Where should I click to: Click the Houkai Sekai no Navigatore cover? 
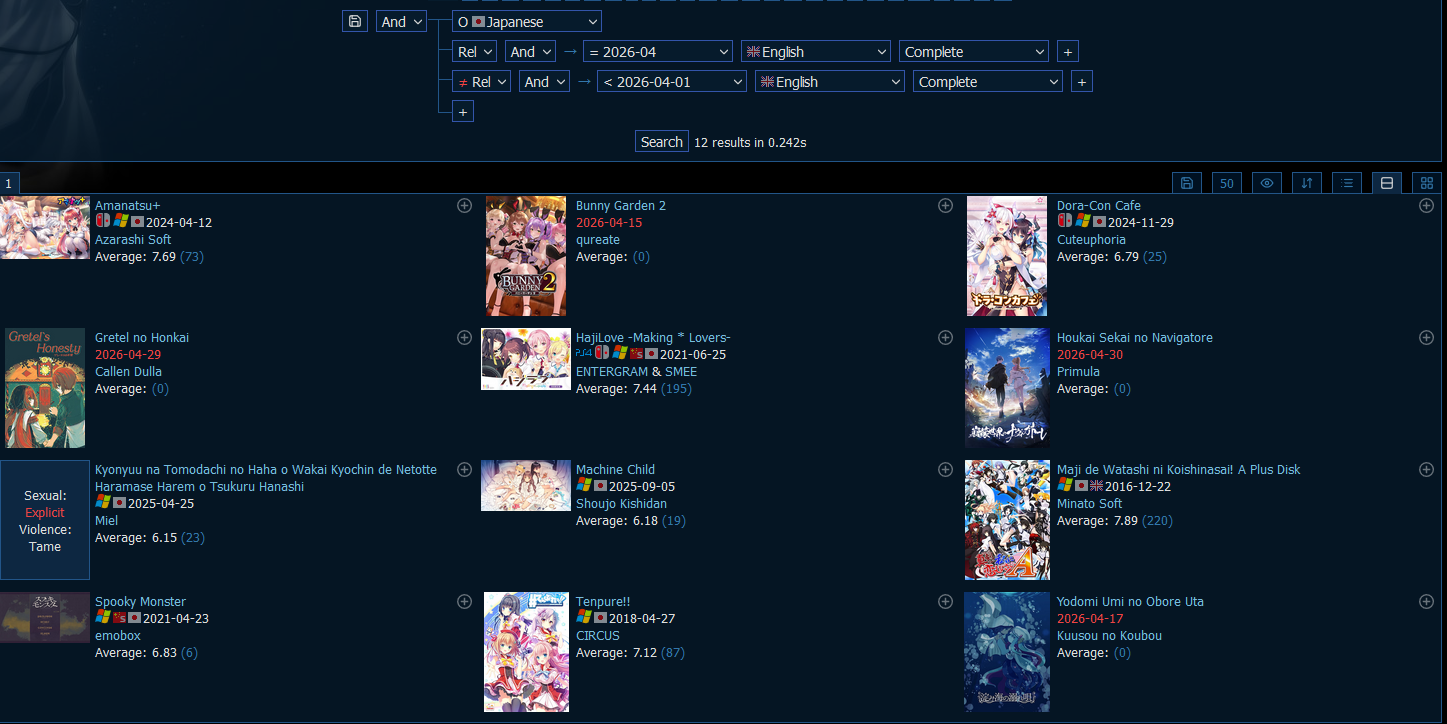pyautogui.click(x=1007, y=388)
